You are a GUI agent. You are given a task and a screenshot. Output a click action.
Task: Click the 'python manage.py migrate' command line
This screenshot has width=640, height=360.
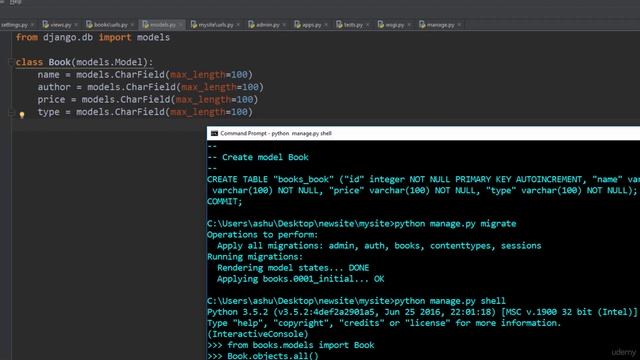tap(362, 224)
